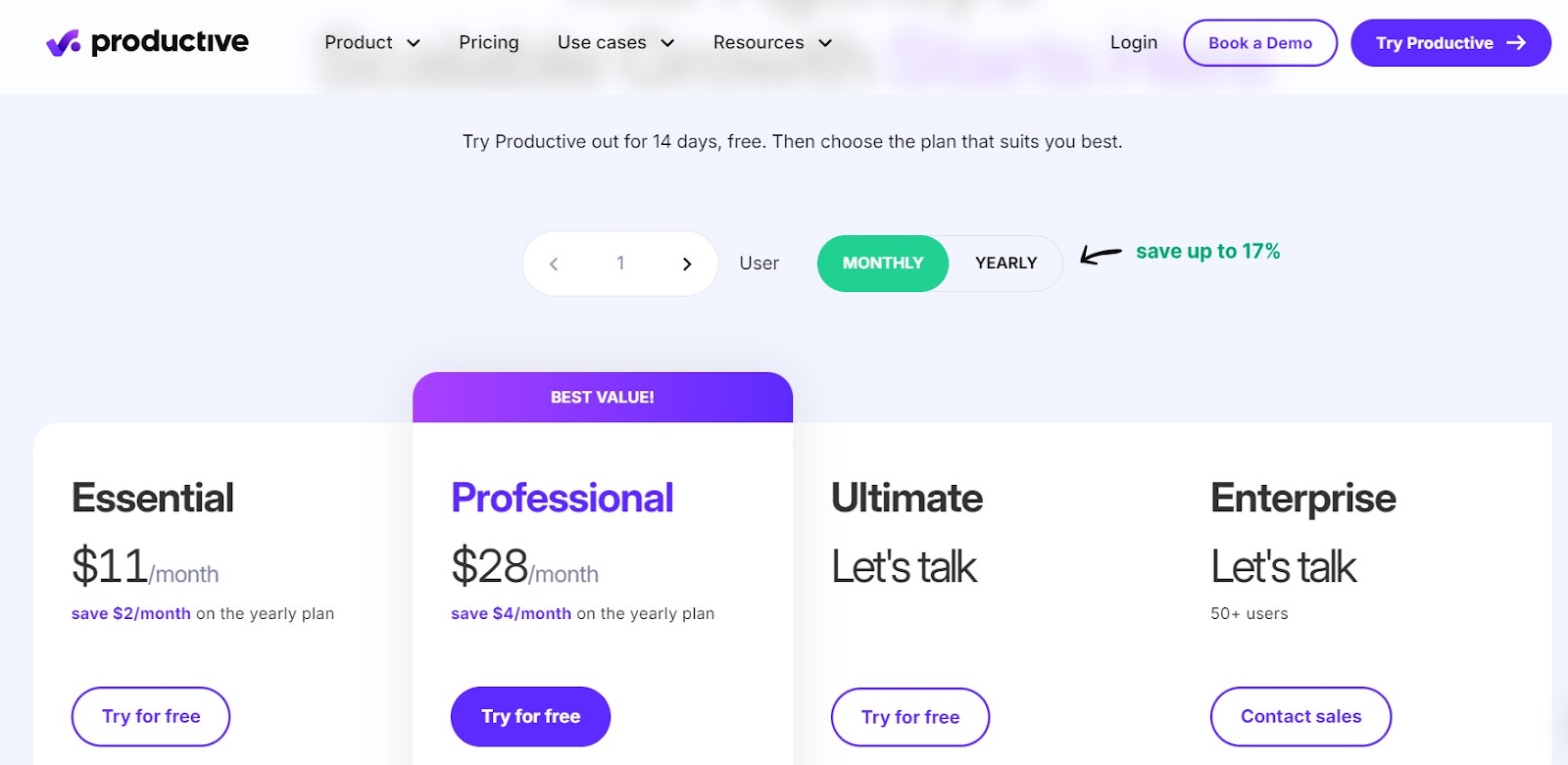1568x765 pixels.
Task: Try the Essential plan for free
Action: point(150,716)
